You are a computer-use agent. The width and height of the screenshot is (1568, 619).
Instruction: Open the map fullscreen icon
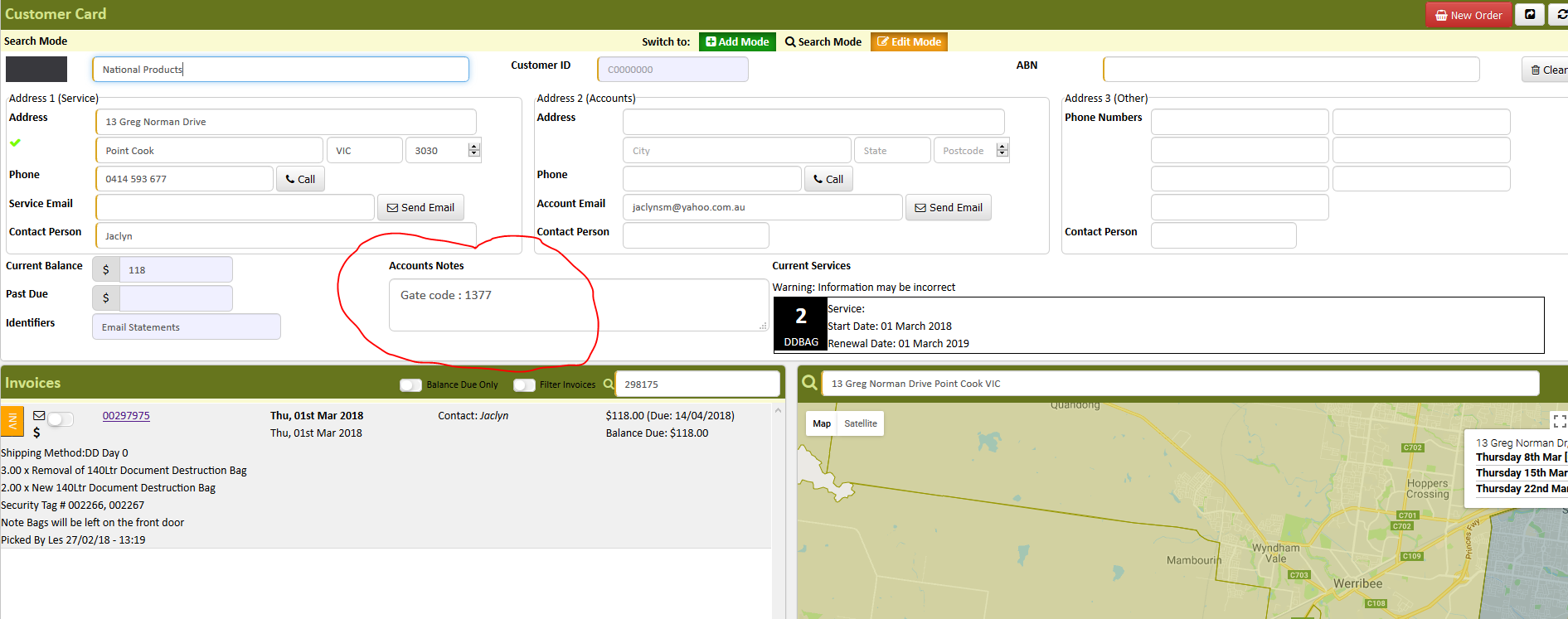(x=1559, y=421)
